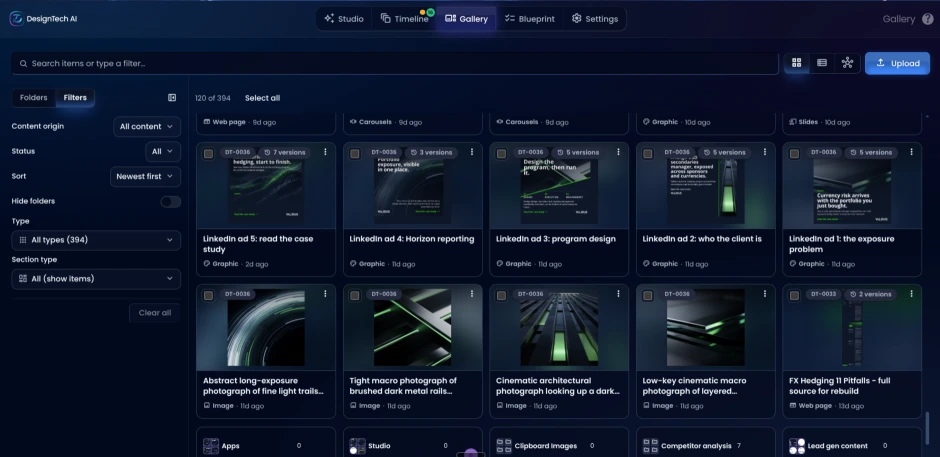This screenshot has width=940, height=457.
Task: Click the DT-0033 tag on FX Hedging
Action: 823,294
